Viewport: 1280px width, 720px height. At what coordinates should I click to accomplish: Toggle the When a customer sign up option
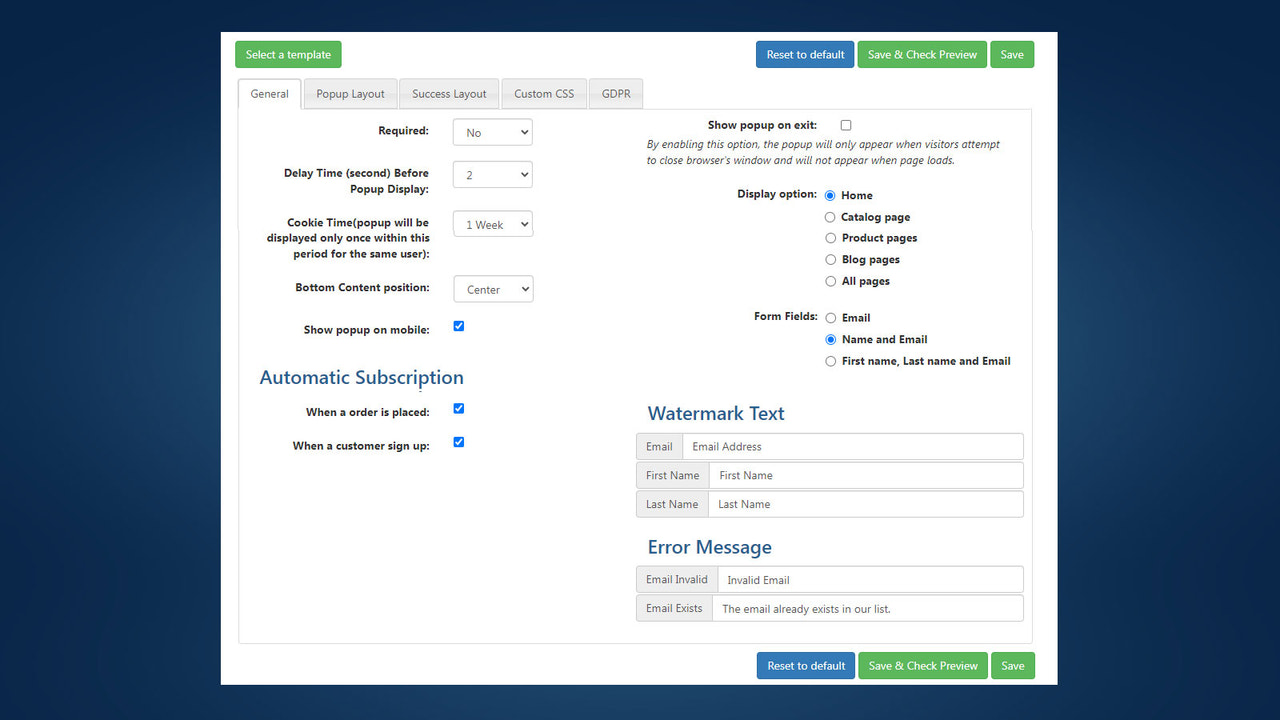pyautogui.click(x=458, y=442)
